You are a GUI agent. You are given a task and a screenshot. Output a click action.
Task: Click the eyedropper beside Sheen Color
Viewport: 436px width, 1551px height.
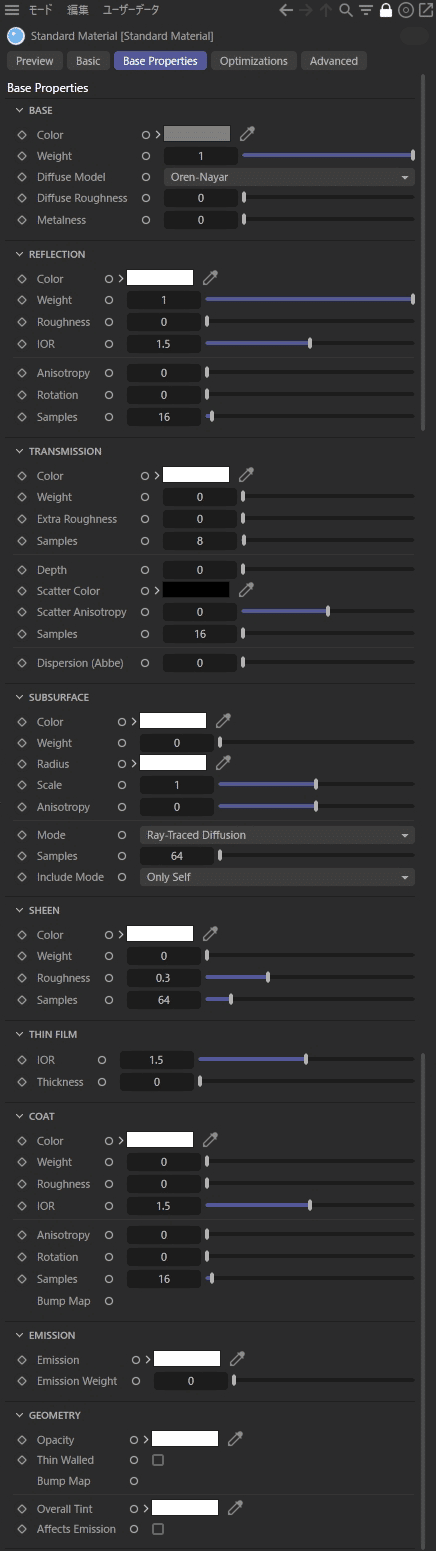(x=210, y=934)
